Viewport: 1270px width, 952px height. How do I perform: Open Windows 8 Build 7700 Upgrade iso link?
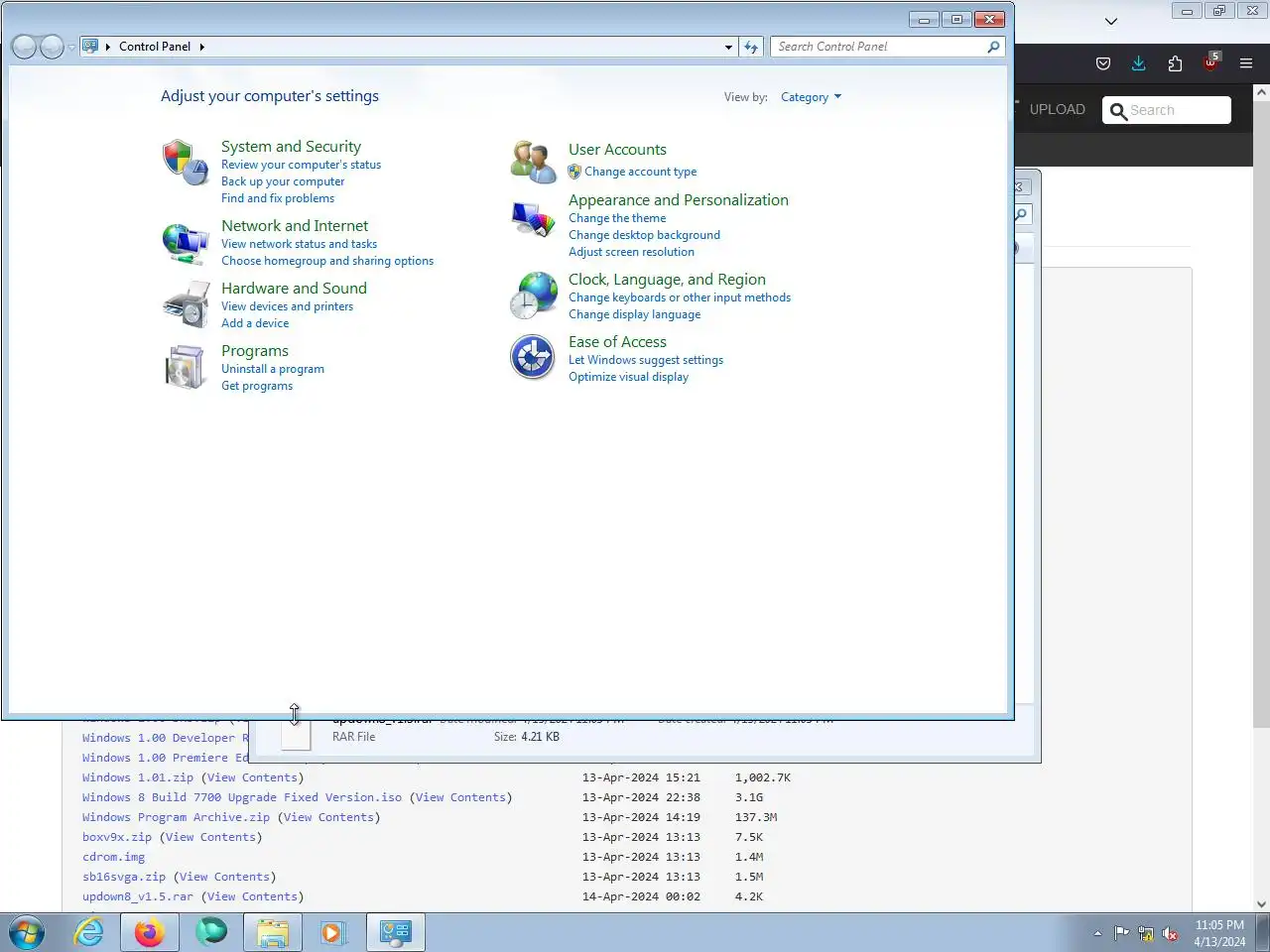click(x=242, y=797)
